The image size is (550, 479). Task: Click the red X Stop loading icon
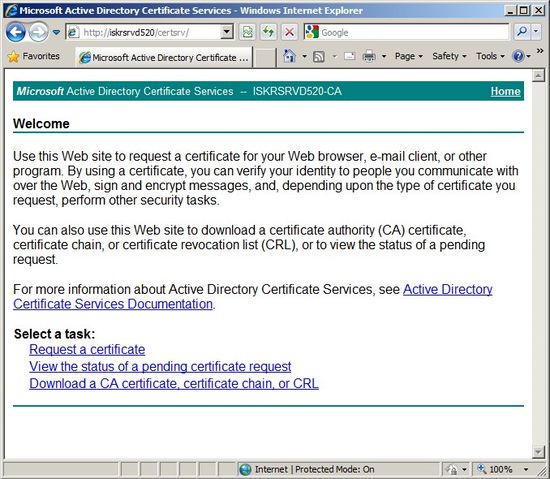(x=289, y=33)
